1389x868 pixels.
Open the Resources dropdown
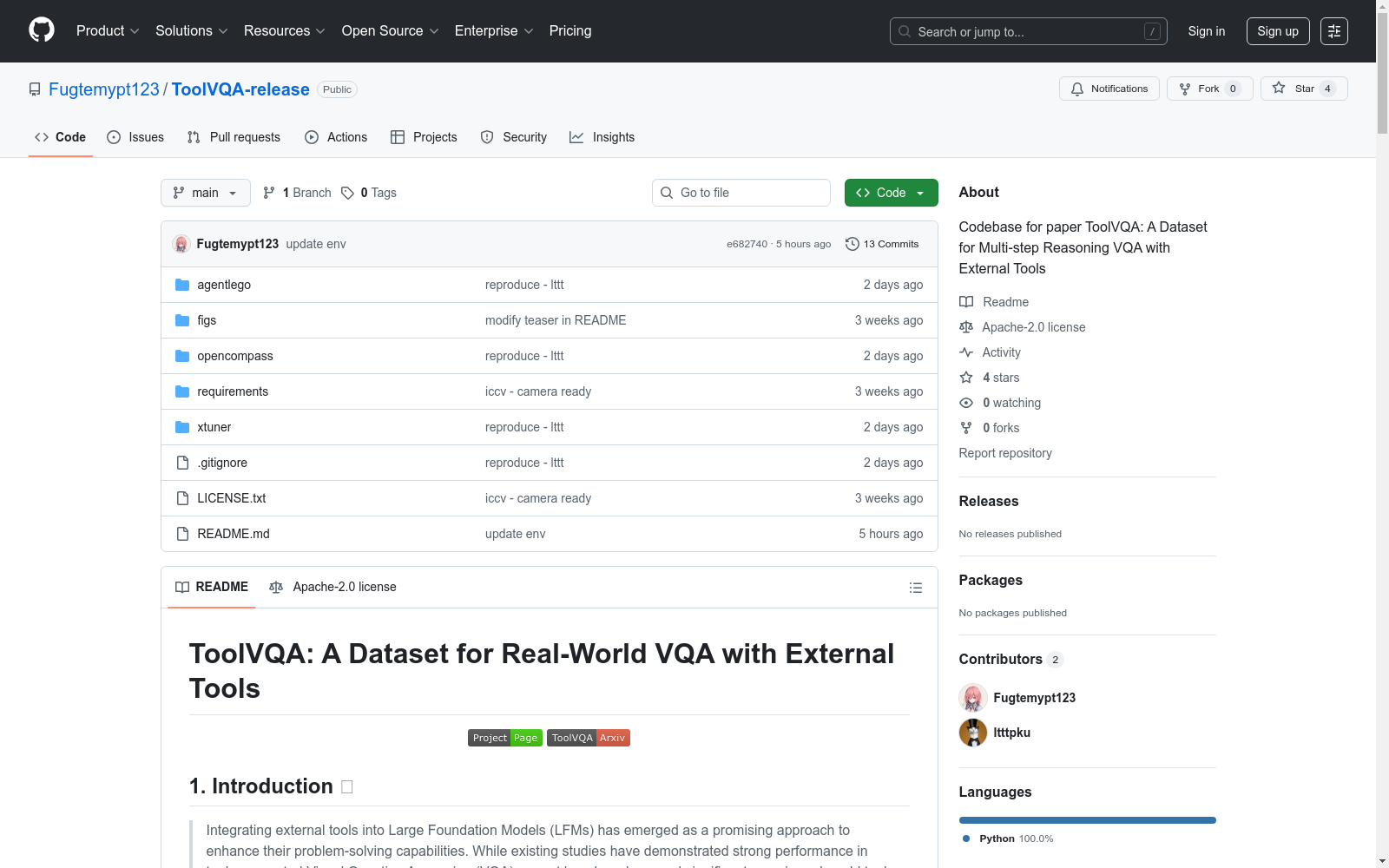tap(285, 31)
